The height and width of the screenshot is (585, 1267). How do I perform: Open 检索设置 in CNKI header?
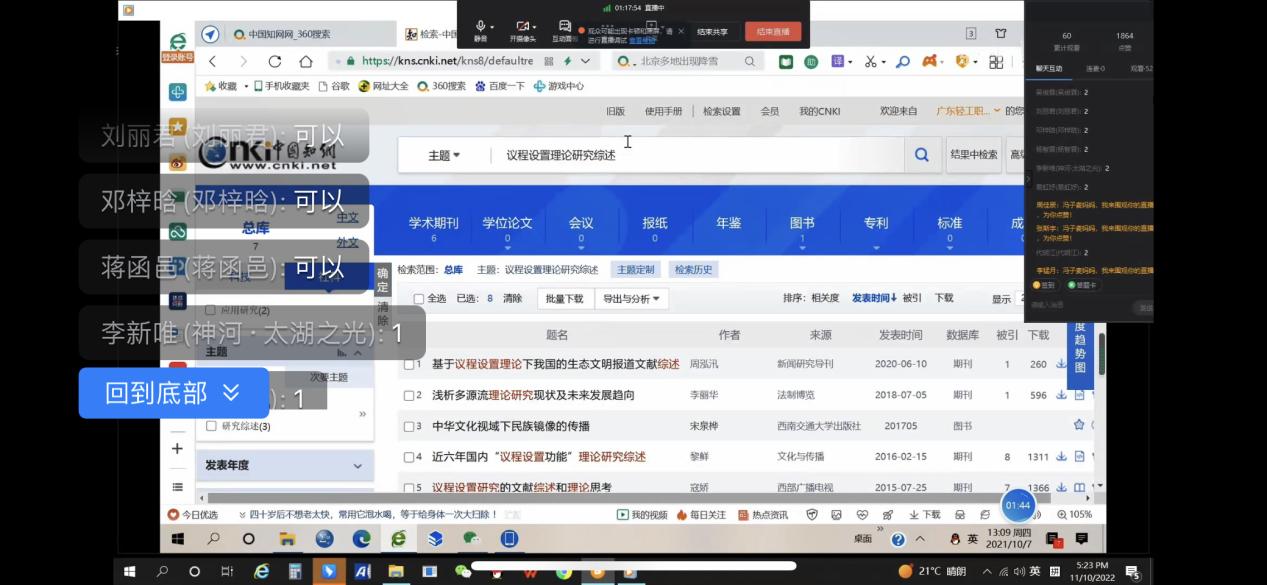point(721,111)
